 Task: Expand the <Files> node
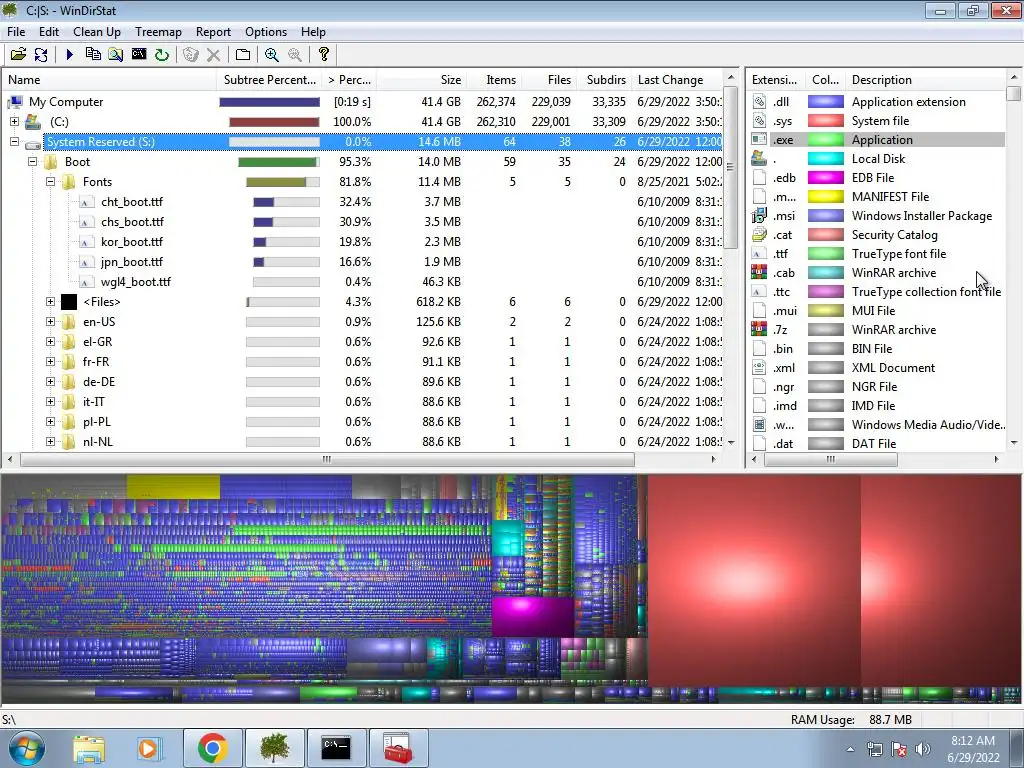pyautogui.click(x=50, y=302)
